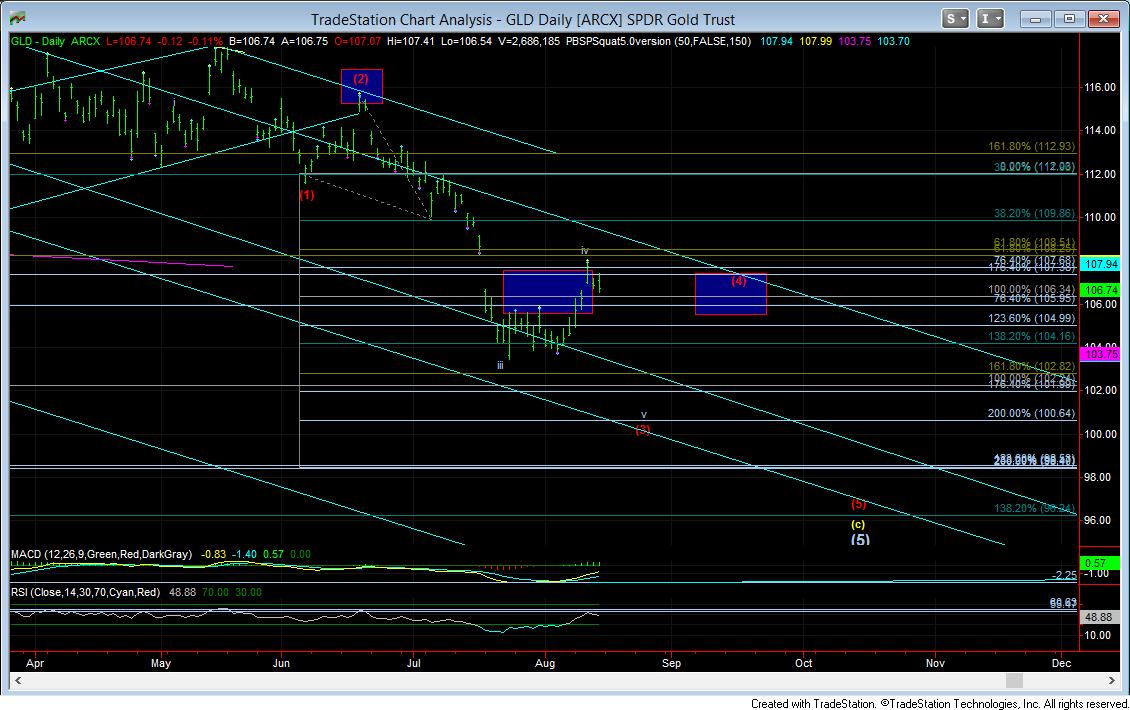Select the 'iii' sub-wave label
Viewport: 1130px width, 710px height.
[500, 365]
